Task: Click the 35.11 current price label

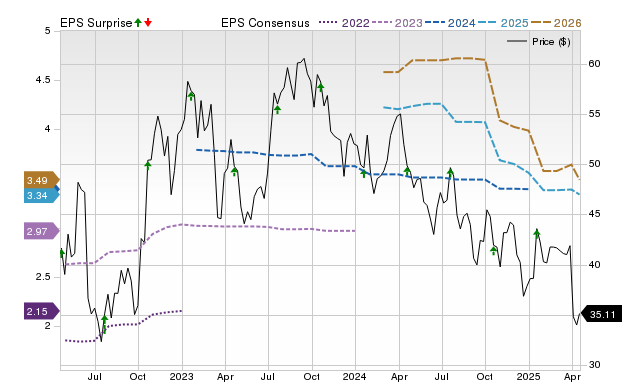Action: pos(601,314)
